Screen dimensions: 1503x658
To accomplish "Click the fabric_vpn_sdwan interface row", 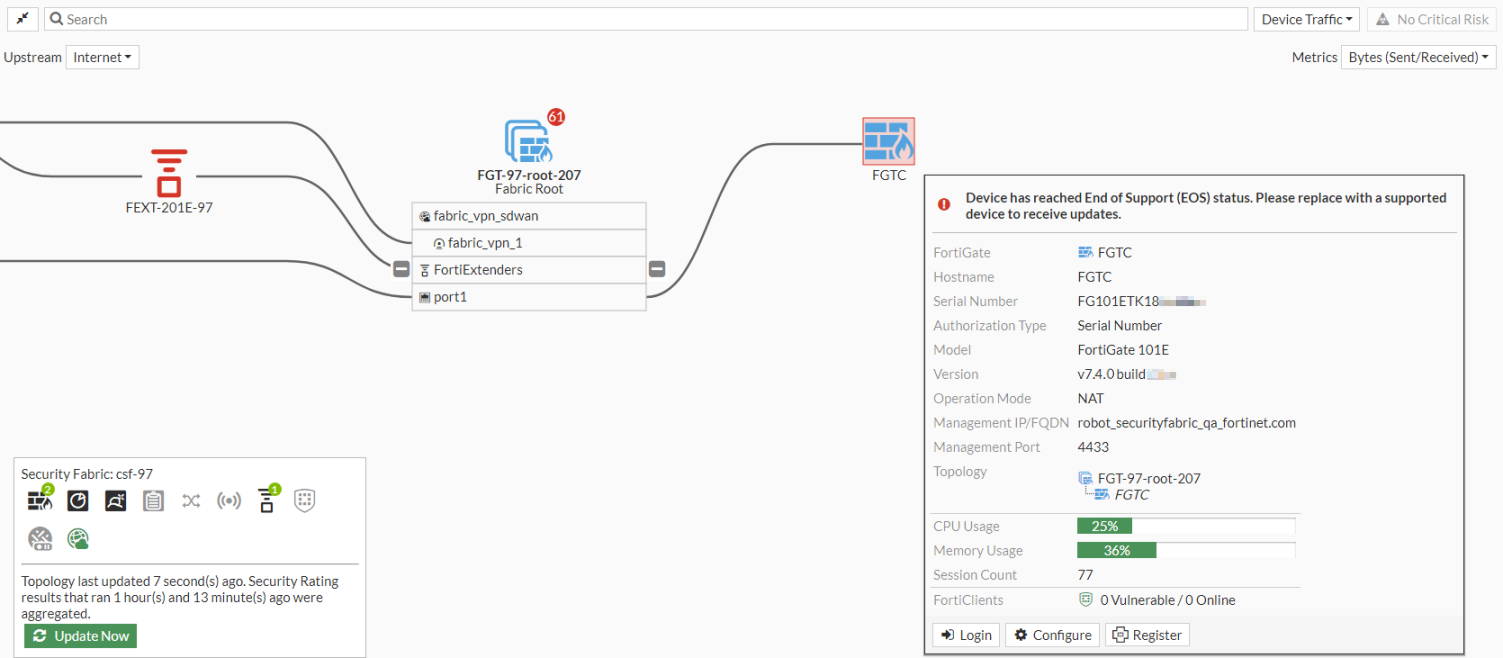I will (529, 216).
